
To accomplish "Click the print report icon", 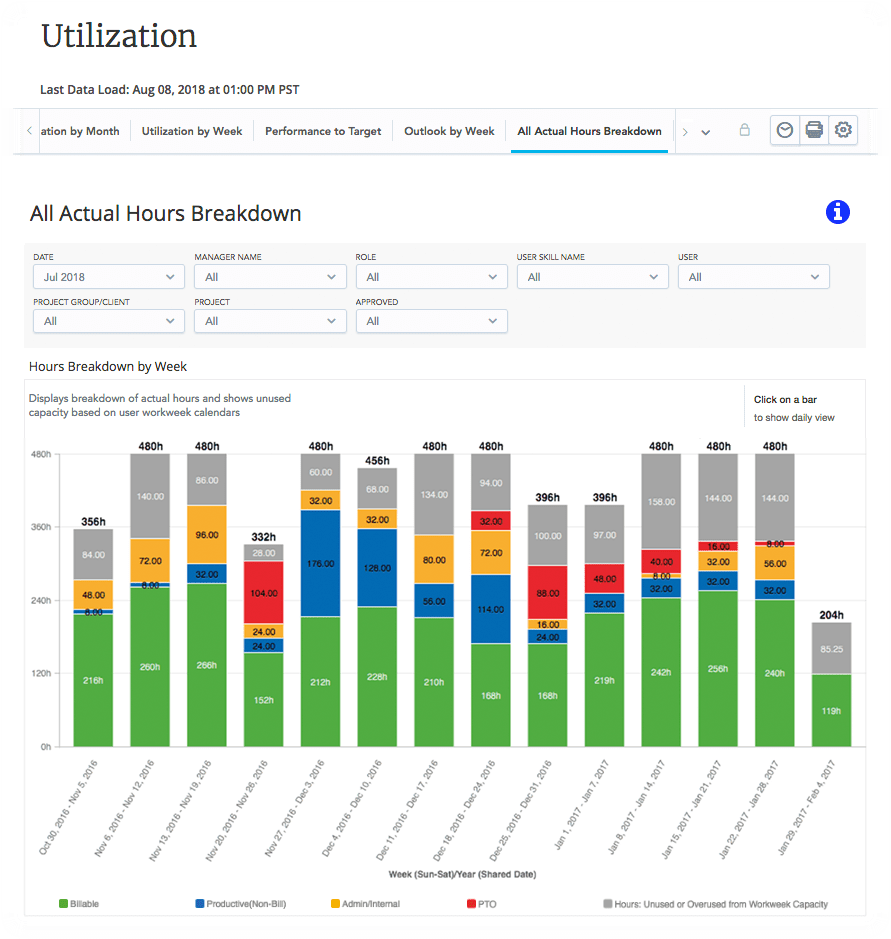I will (814, 130).
